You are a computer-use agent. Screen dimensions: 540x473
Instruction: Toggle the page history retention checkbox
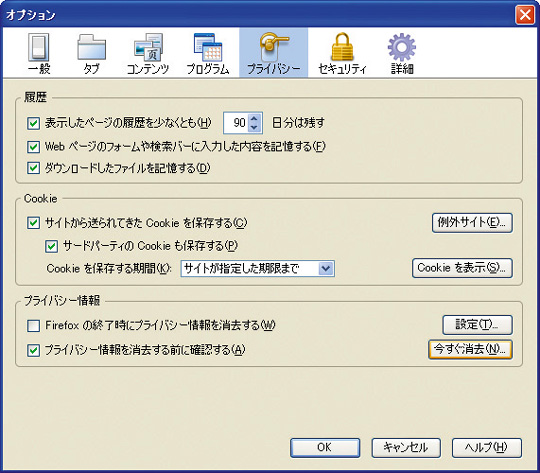pyautogui.click(x=33, y=123)
